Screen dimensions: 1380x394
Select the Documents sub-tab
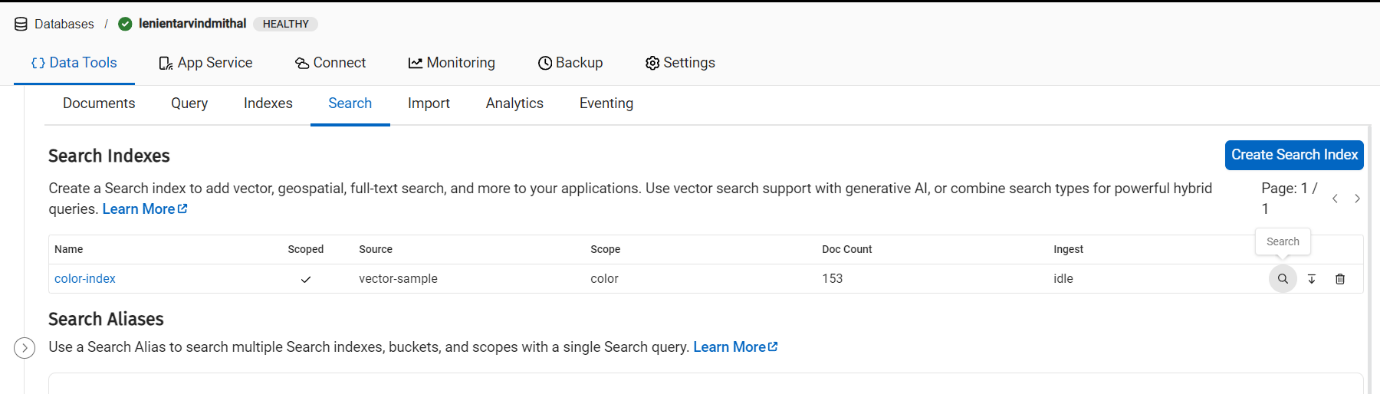(x=99, y=103)
